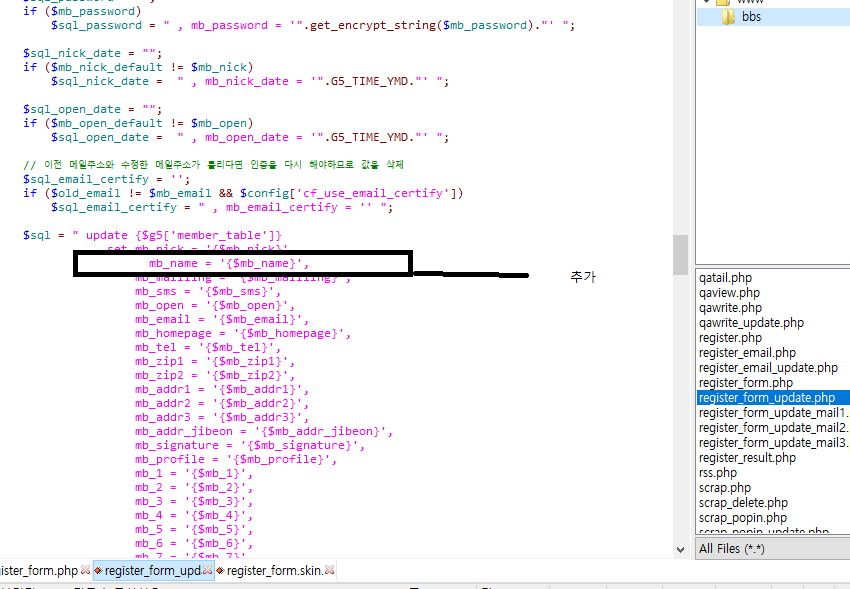Open qatail.php from file list
Image resolution: width=850 pixels, height=589 pixels.
725,277
